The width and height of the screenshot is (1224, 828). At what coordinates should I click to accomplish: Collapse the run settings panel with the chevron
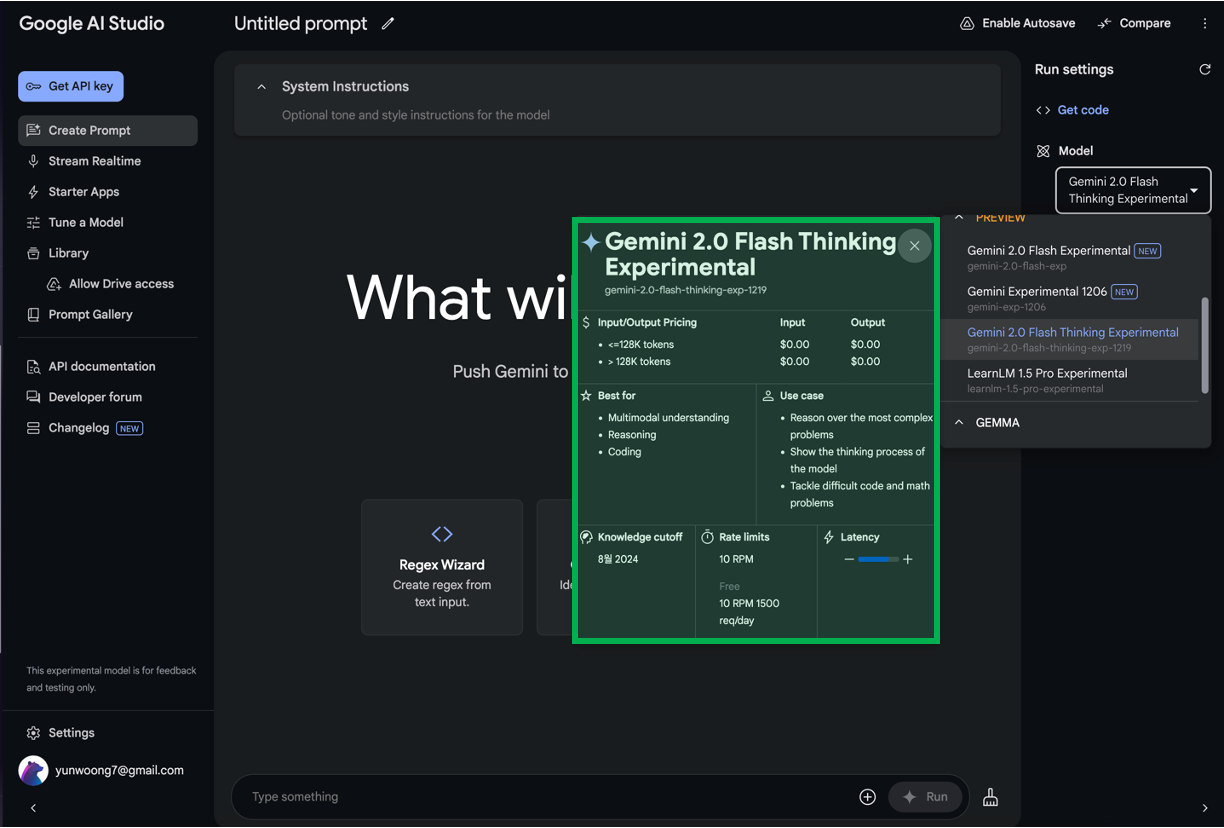click(1204, 808)
